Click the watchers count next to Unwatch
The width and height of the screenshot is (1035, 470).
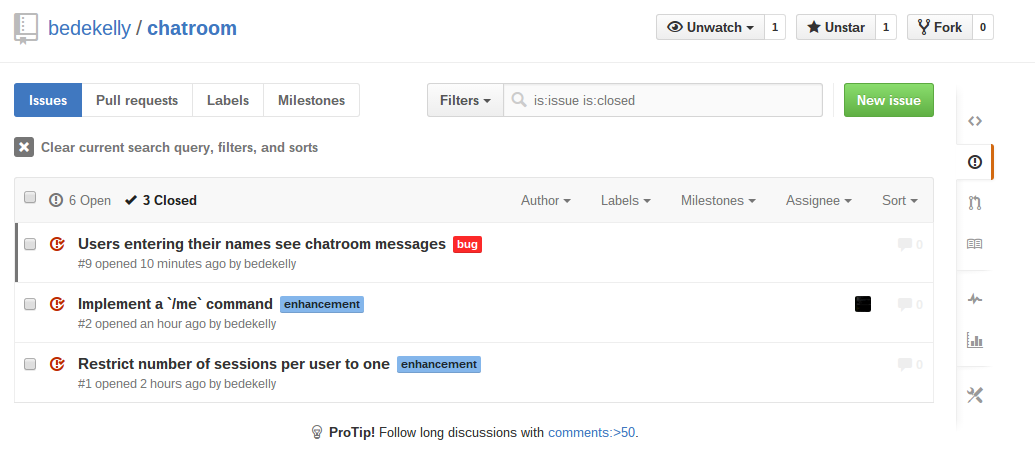[775, 27]
